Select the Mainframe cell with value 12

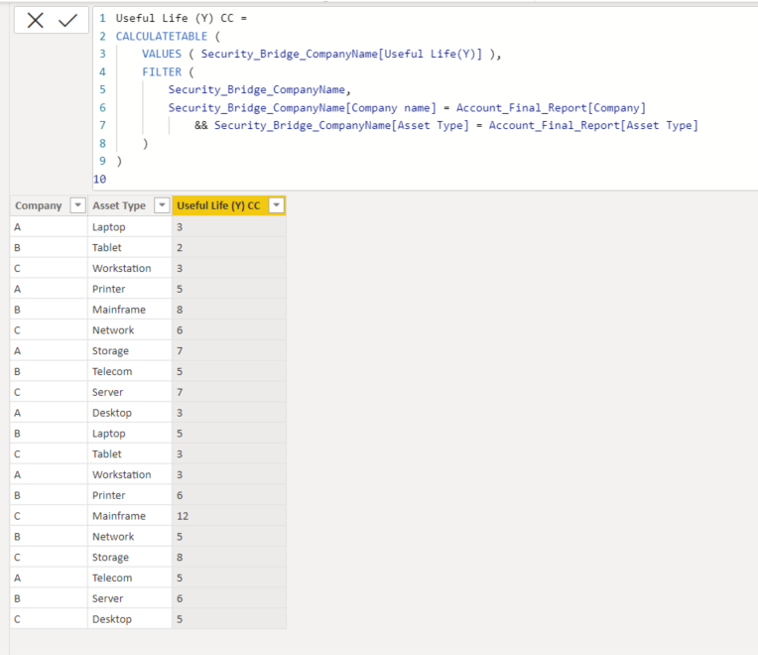[x=130, y=516]
